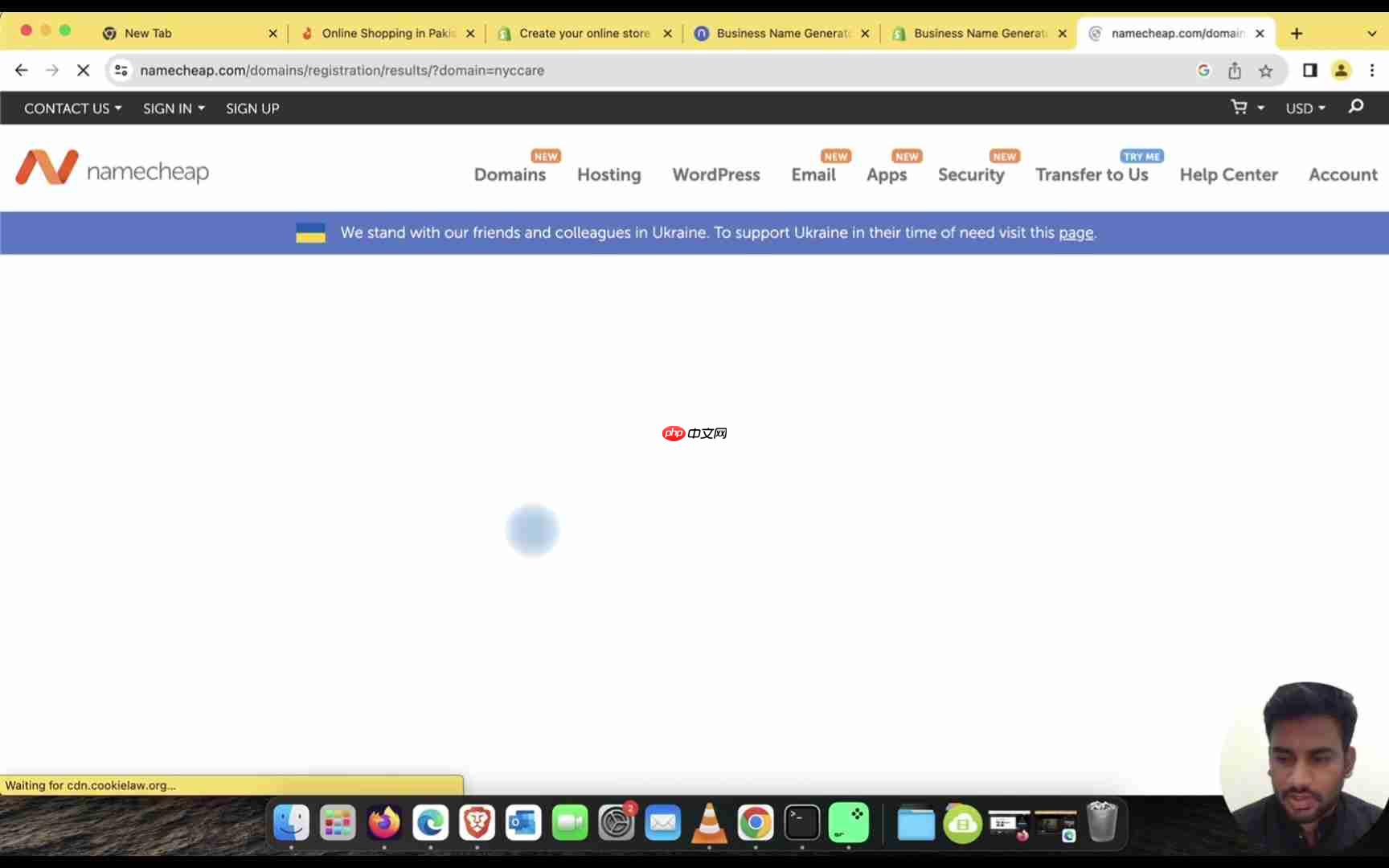The image size is (1389, 868).
Task: Click the search magnifier icon
Action: point(1356,106)
